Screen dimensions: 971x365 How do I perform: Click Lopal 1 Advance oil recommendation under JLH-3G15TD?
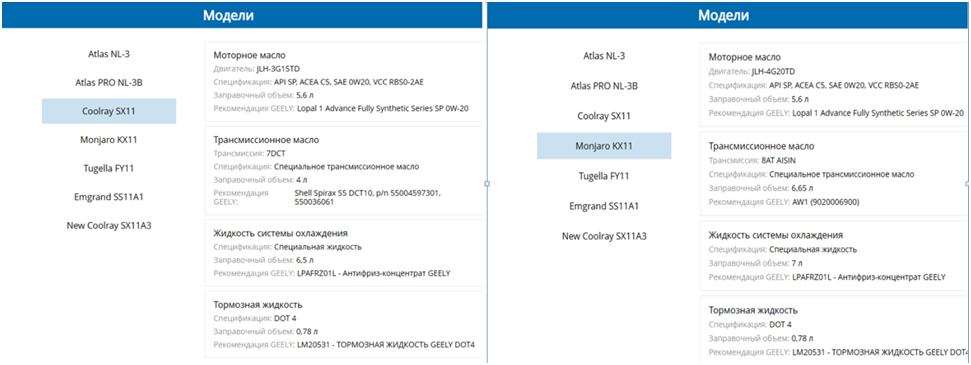[x=382, y=108]
